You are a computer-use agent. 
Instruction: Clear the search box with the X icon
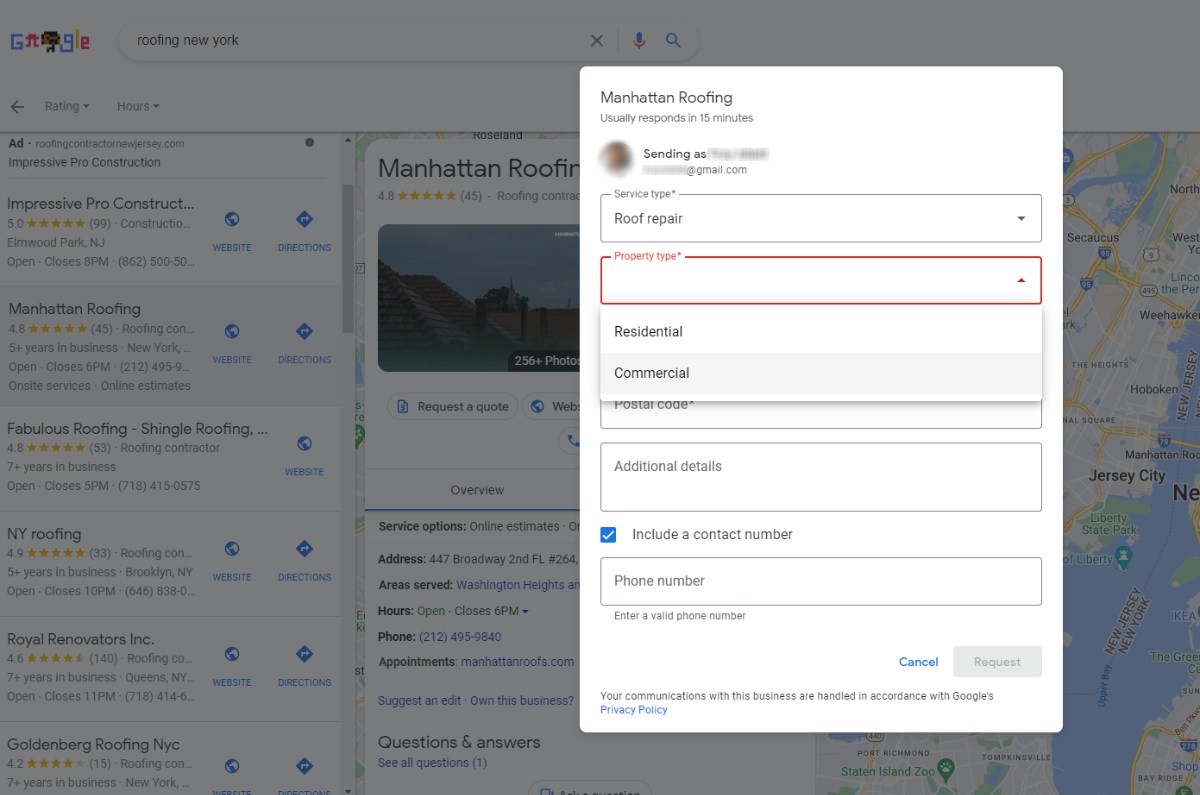pyautogui.click(x=597, y=41)
